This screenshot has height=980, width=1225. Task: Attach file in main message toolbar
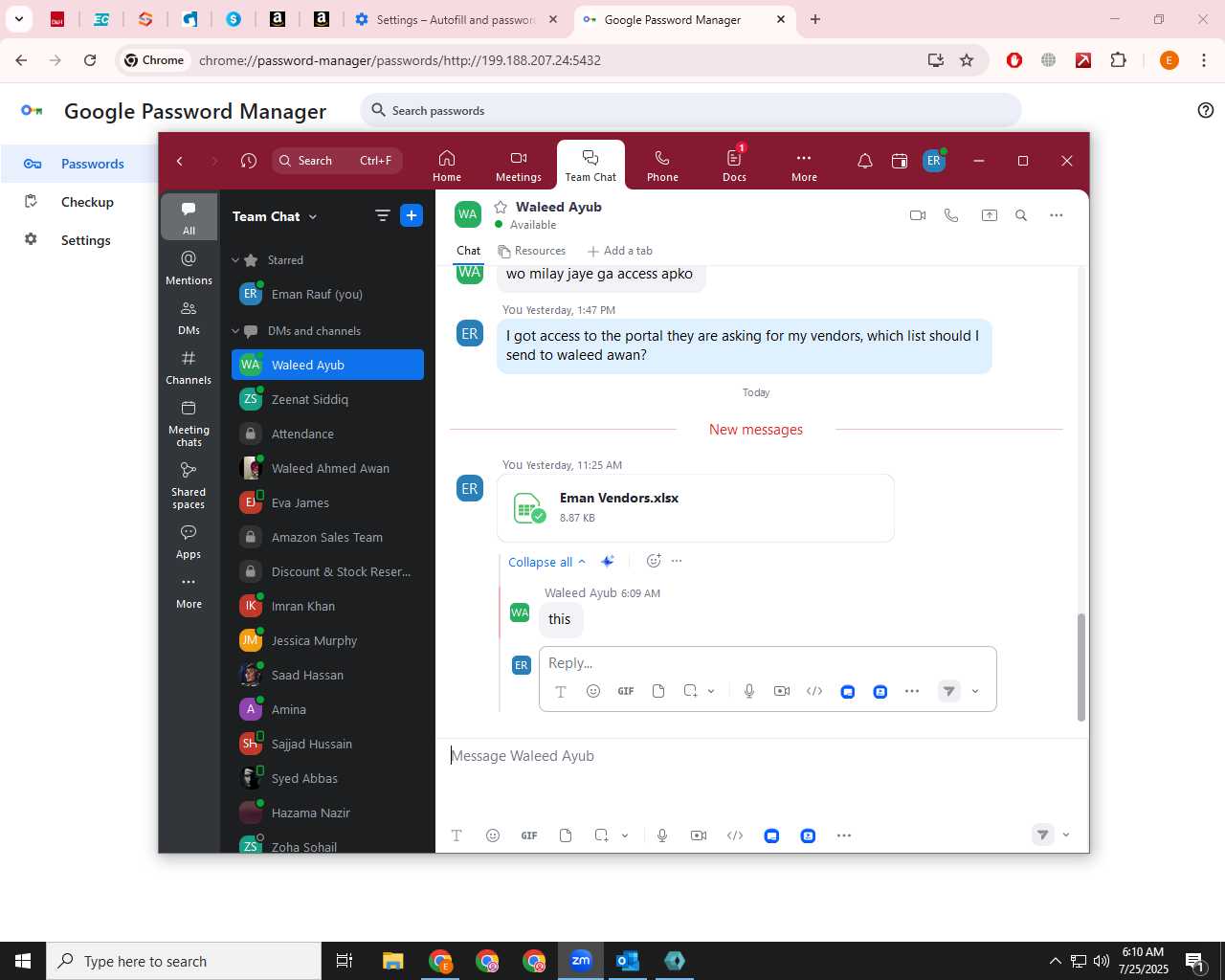(x=566, y=835)
